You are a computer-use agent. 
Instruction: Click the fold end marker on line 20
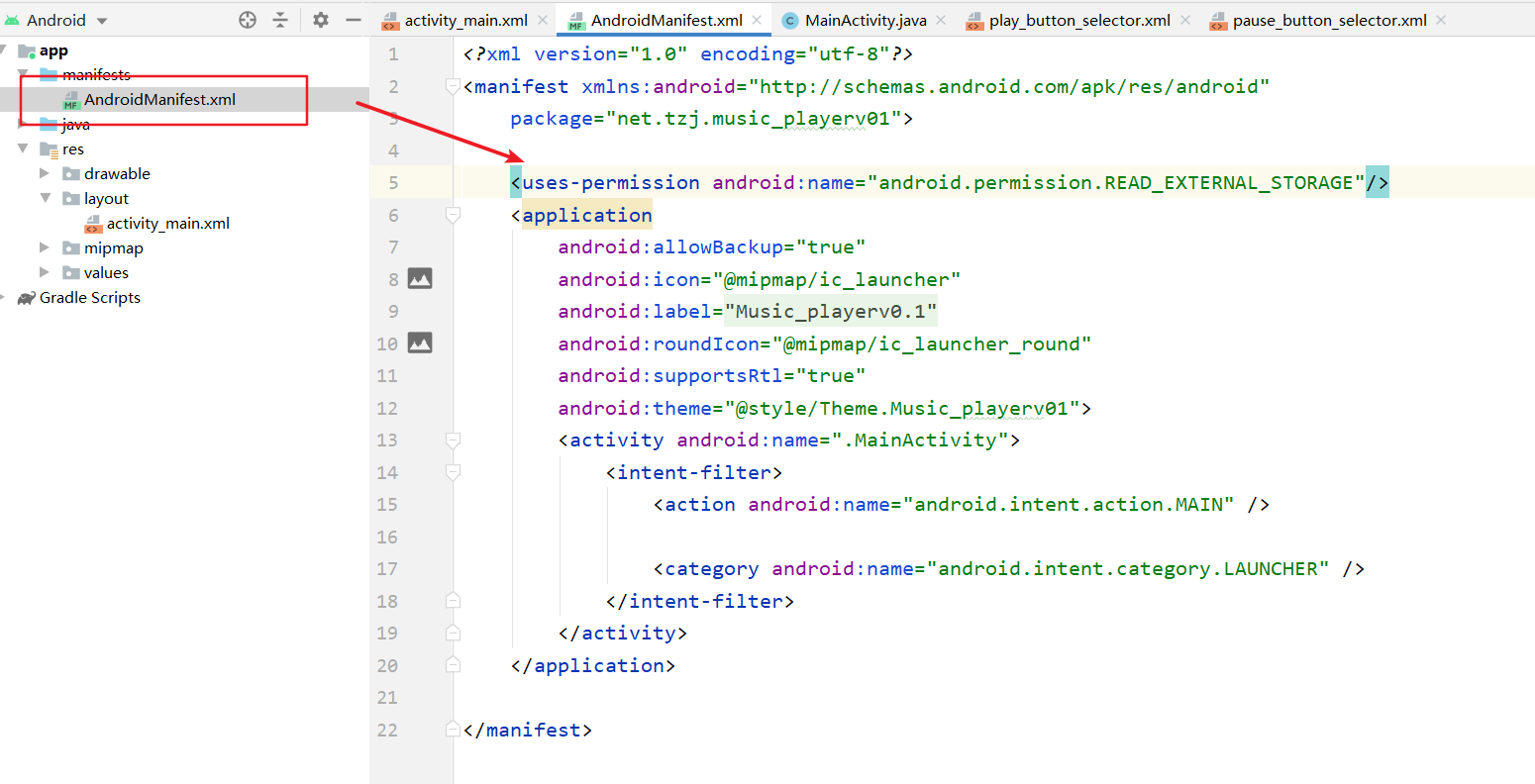tap(453, 665)
